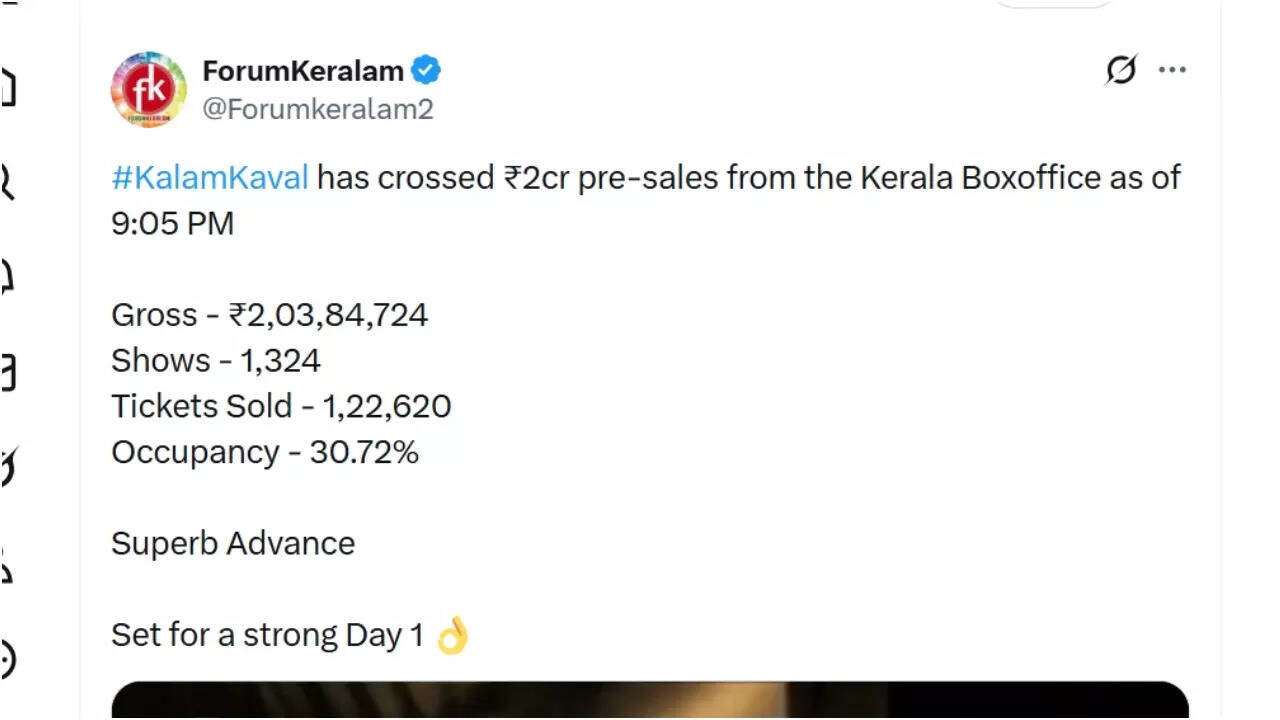Open Explore search icon in sidebar
1280x720 pixels.
coord(6,182)
